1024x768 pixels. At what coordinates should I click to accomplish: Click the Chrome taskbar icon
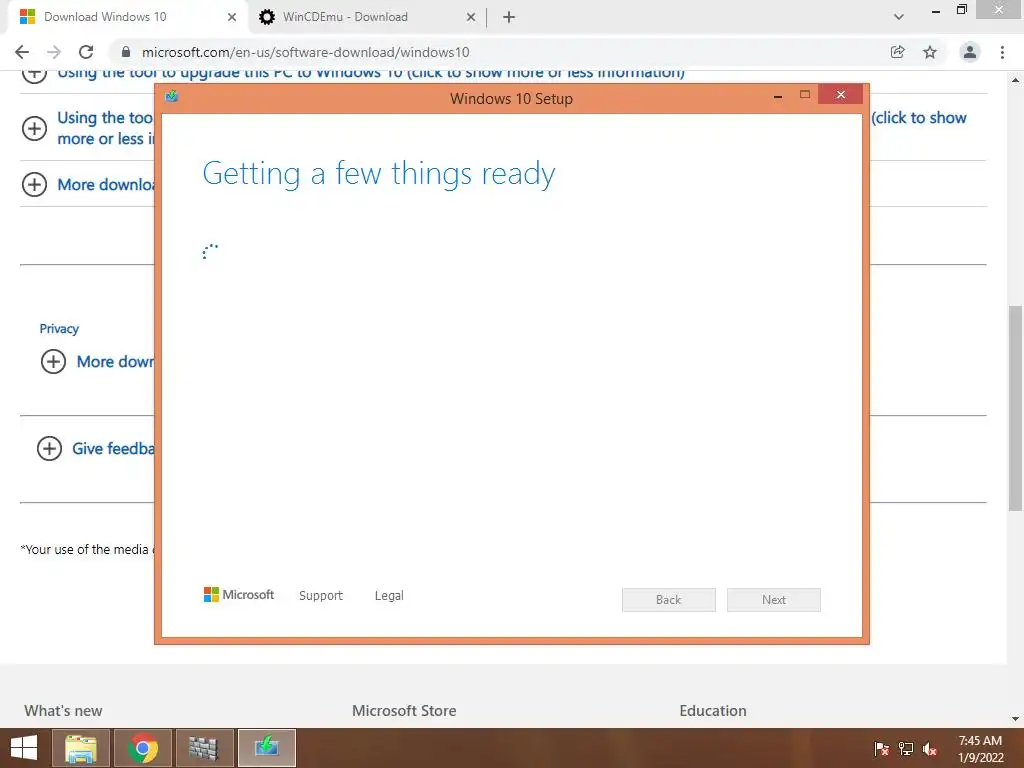click(x=143, y=748)
